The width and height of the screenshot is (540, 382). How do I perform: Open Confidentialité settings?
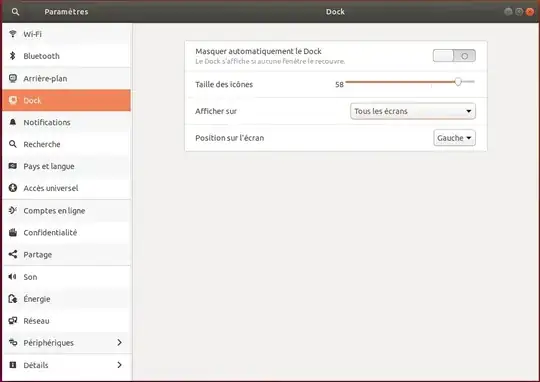[66, 232]
